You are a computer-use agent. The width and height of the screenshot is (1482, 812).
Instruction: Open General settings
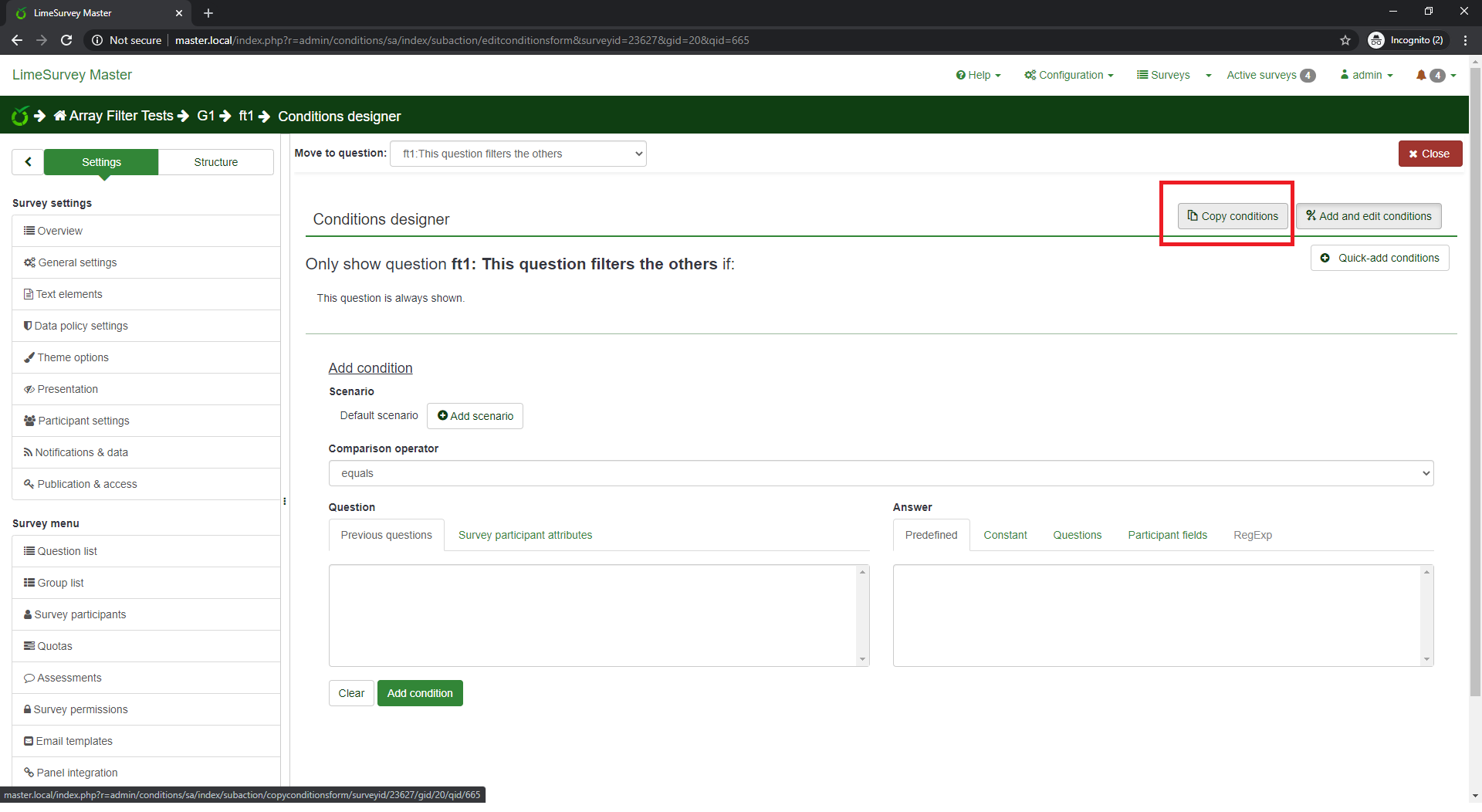tap(146, 262)
